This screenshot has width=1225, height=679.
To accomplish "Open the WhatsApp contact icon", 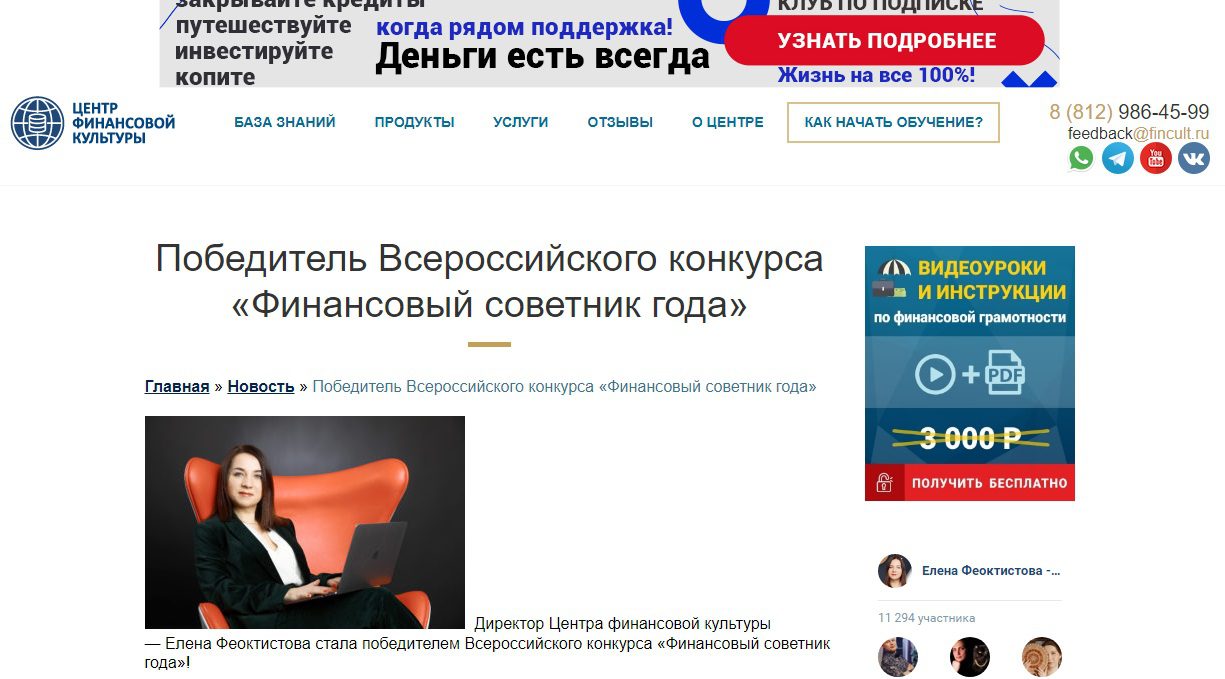I will coord(1081,158).
